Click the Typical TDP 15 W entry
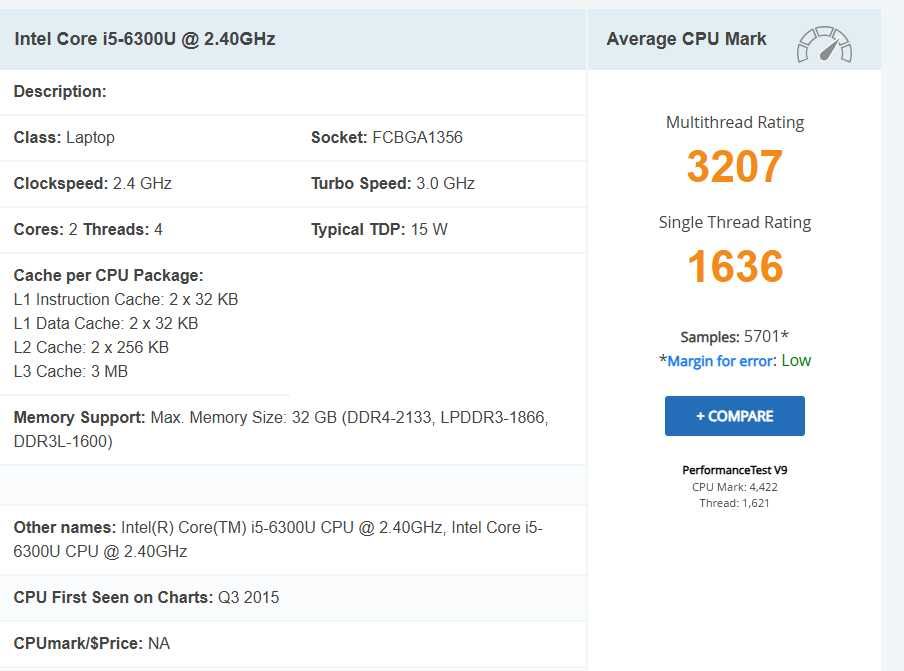The image size is (904, 671). tap(379, 229)
